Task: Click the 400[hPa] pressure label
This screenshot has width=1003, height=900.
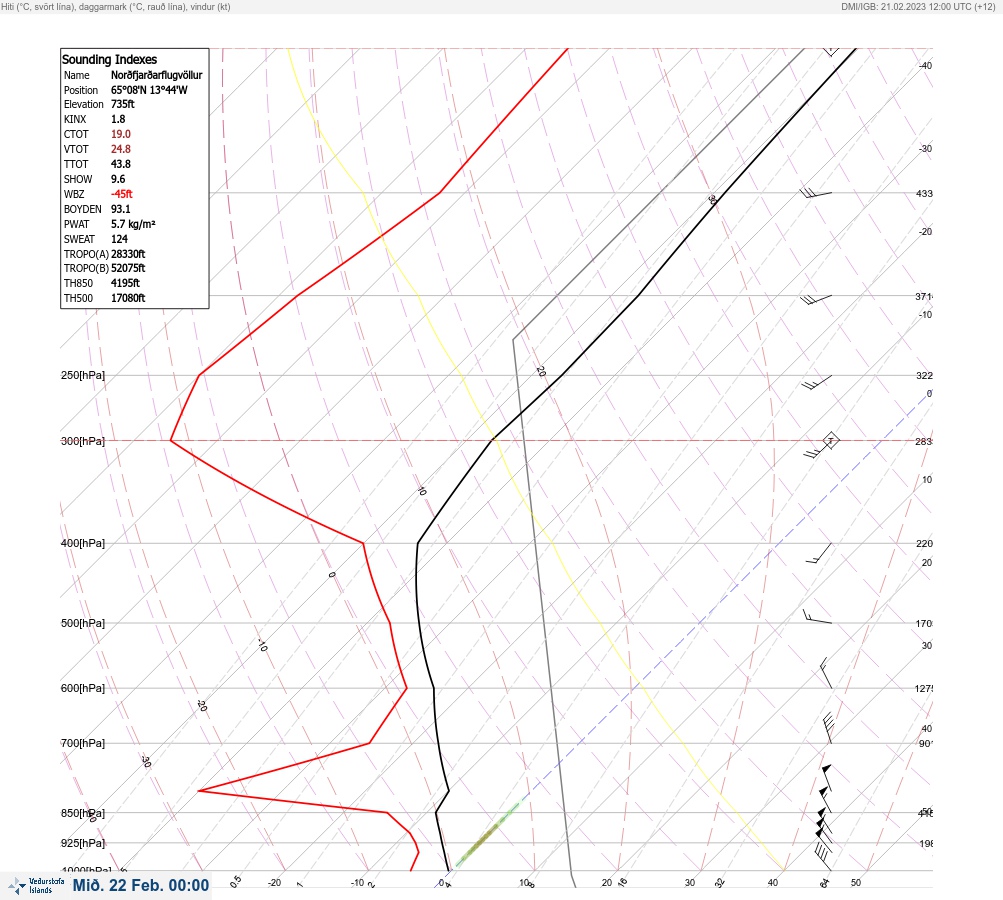Action: tap(83, 543)
